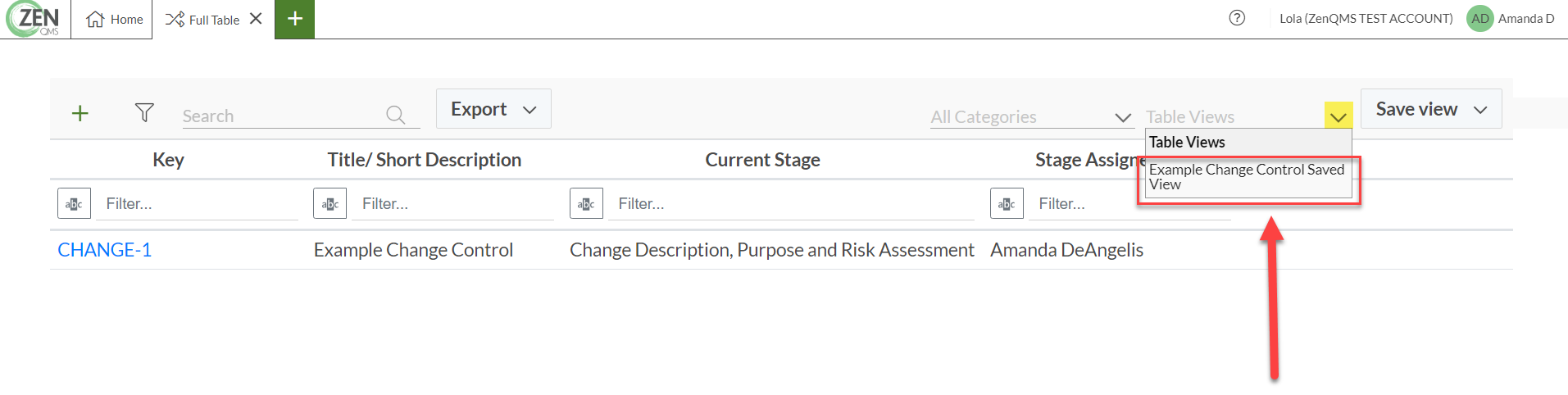Open the filter funnel icon
1568x395 pixels.
coord(144,112)
